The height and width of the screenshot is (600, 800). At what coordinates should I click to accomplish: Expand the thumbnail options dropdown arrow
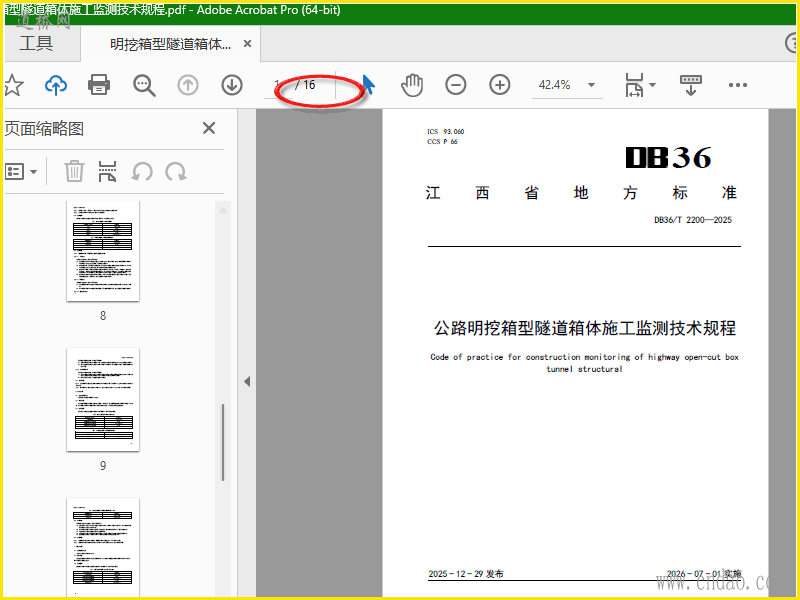pos(33,172)
